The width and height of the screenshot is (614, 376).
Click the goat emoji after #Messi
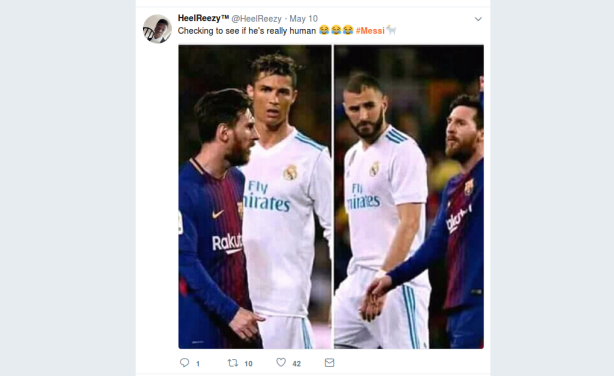coord(391,30)
